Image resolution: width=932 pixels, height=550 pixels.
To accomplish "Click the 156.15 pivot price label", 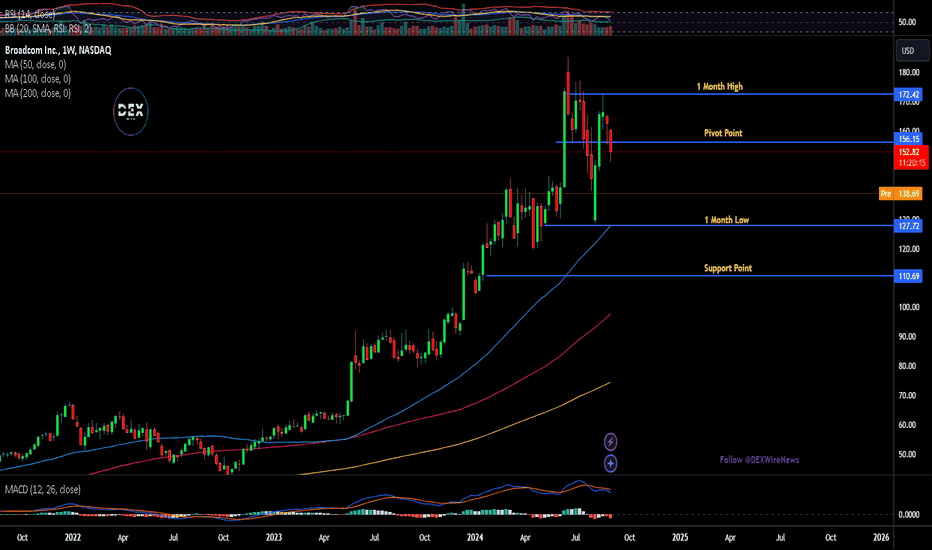I will coord(908,139).
